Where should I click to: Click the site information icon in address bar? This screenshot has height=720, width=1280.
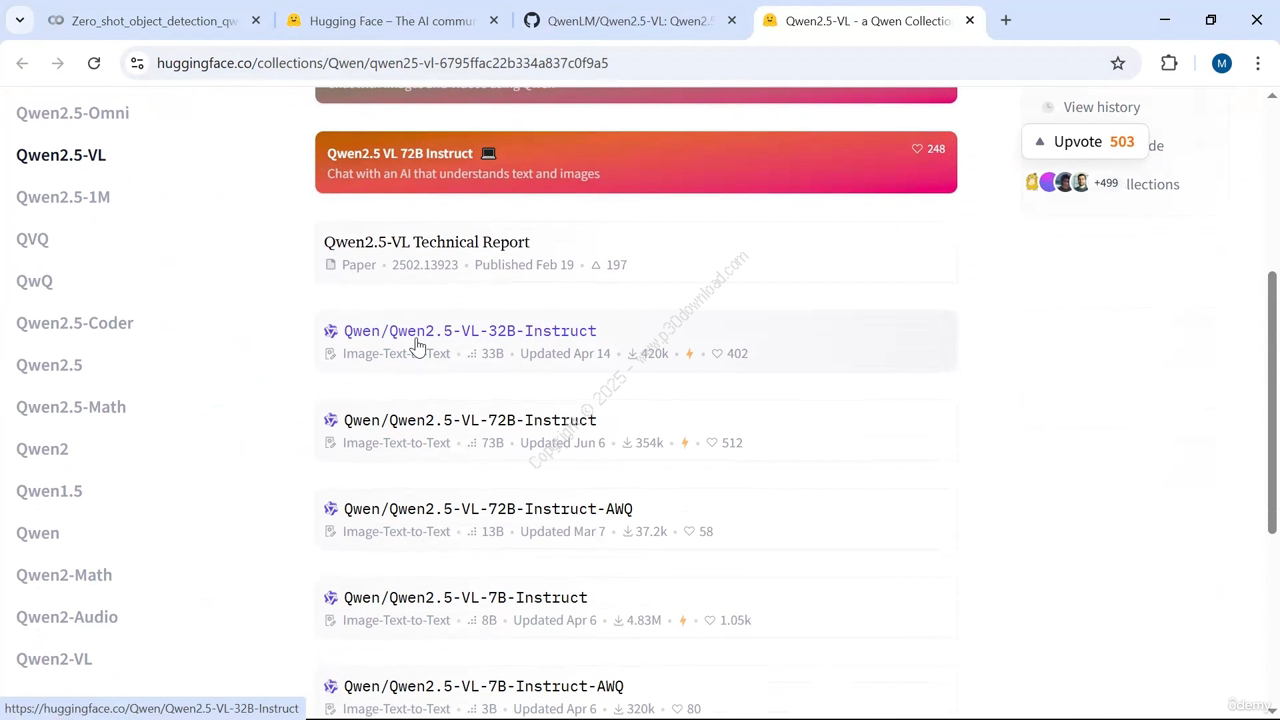pyautogui.click(x=137, y=63)
